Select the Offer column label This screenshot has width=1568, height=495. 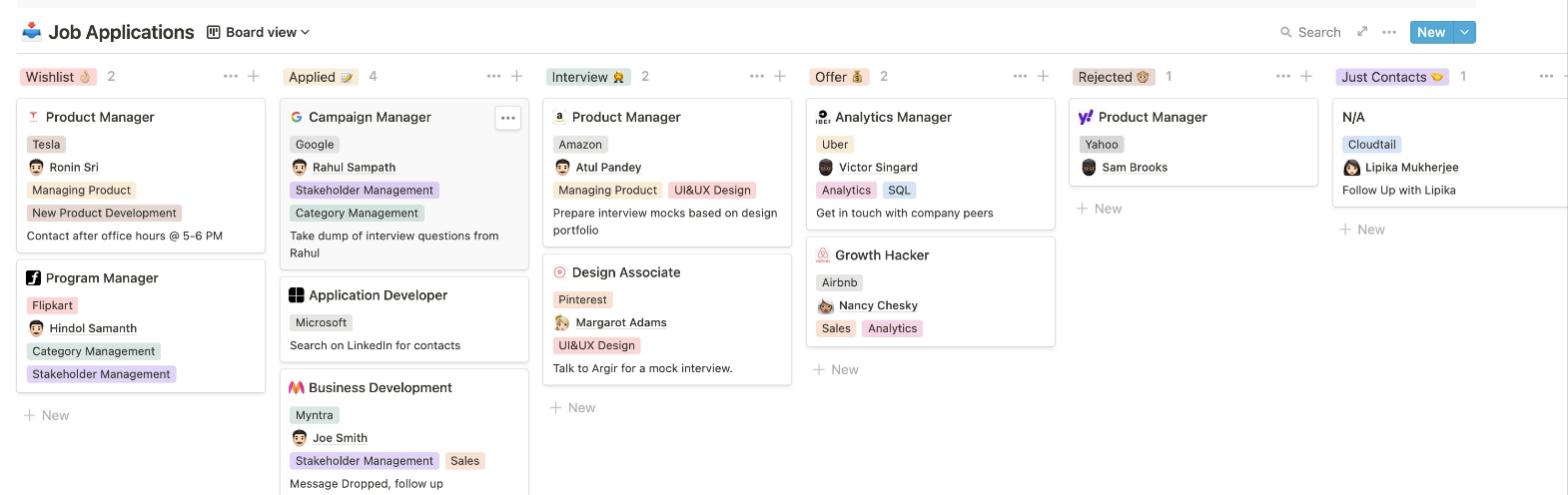click(839, 77)
